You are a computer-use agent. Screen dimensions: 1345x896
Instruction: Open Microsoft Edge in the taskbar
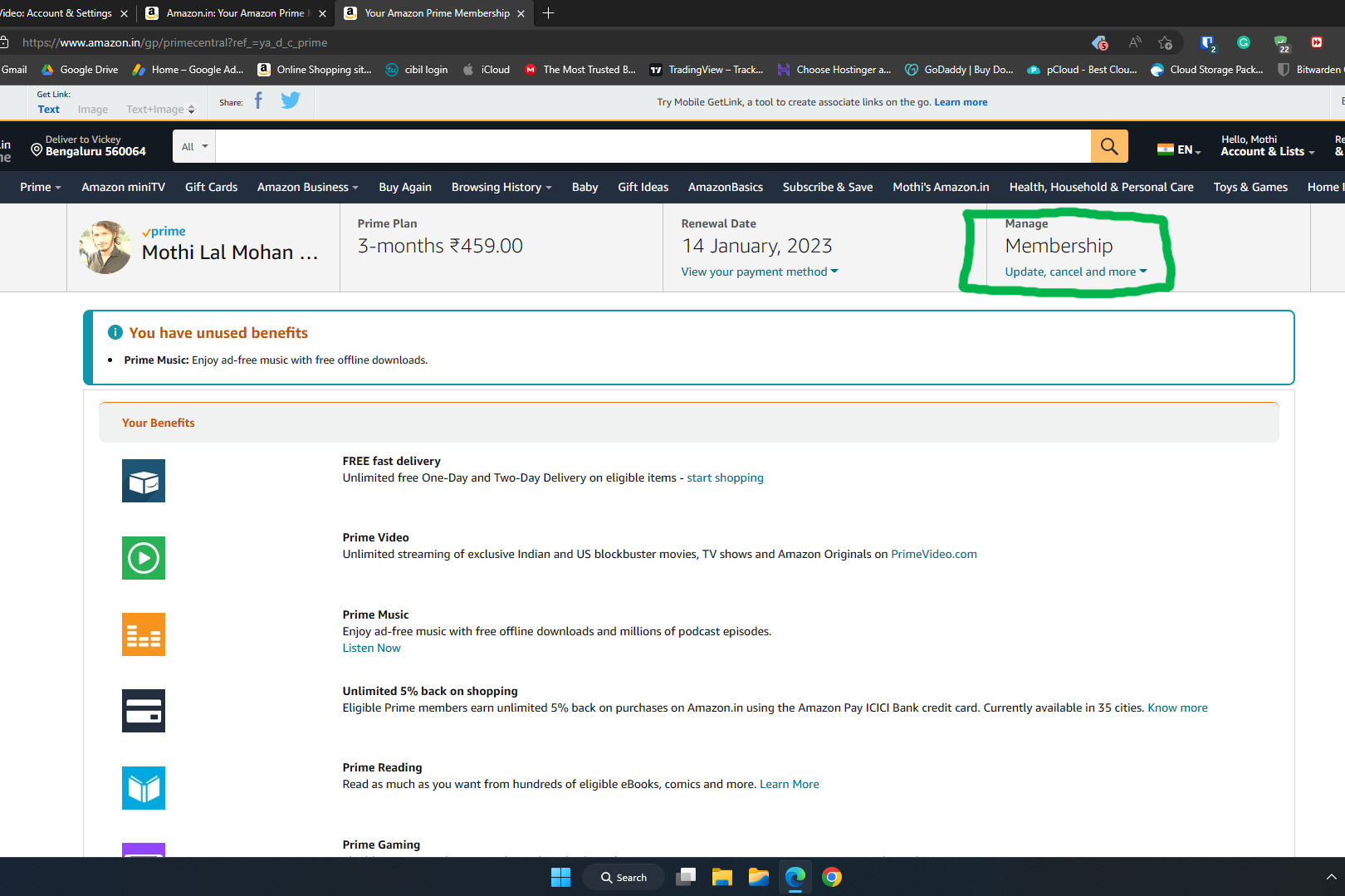point(795,877)
